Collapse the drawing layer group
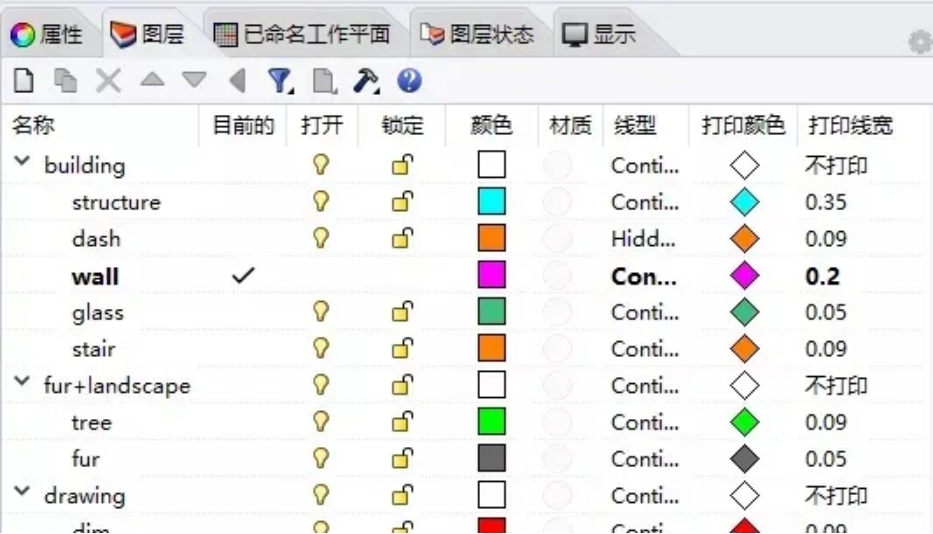933x534 pixels. click(23, 495)
